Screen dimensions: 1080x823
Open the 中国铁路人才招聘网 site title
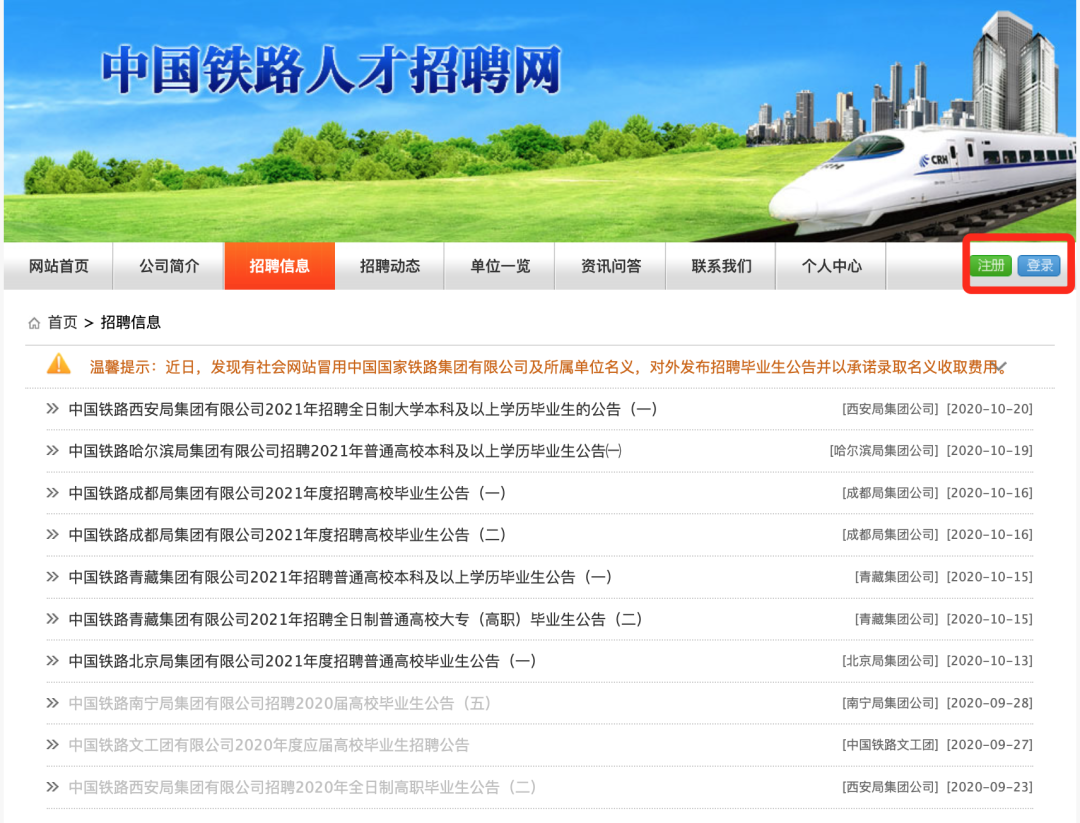tap(331, 70)
